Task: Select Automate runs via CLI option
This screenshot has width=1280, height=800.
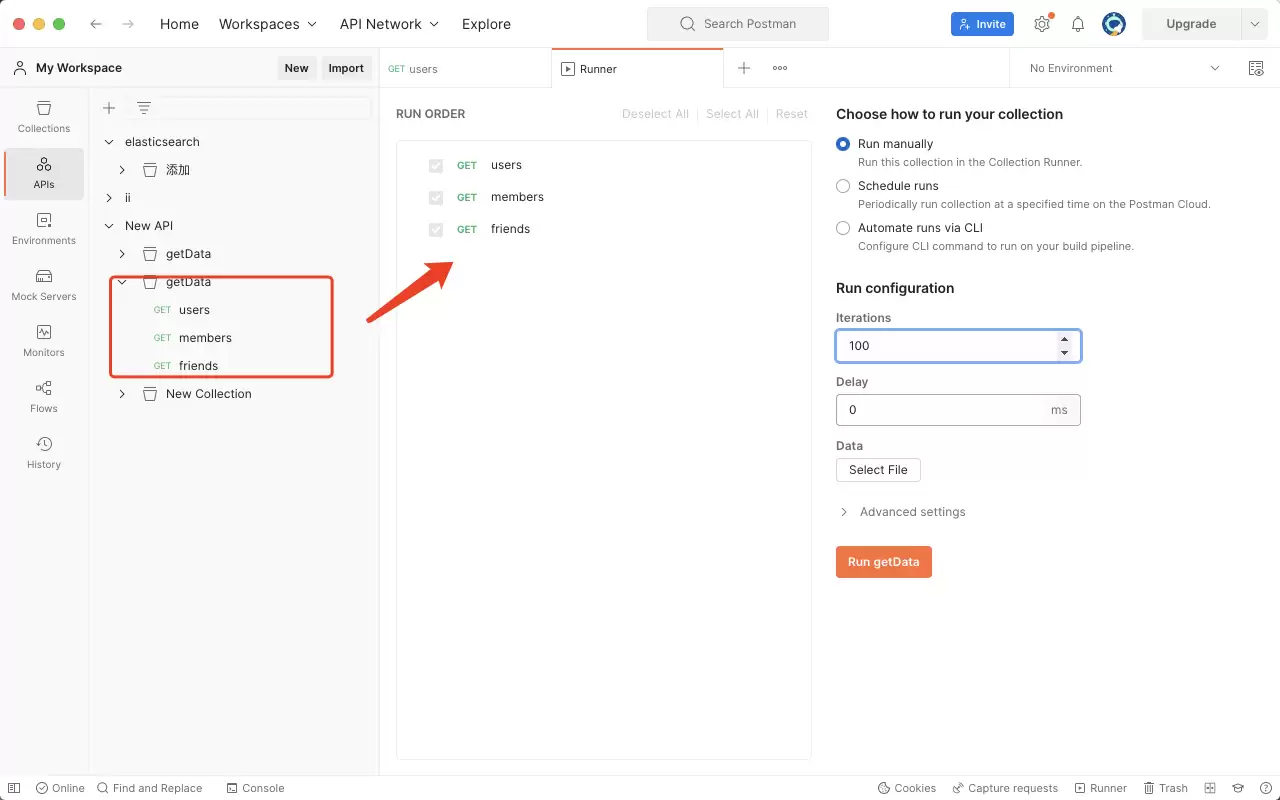Action: [x=843, y=228]
